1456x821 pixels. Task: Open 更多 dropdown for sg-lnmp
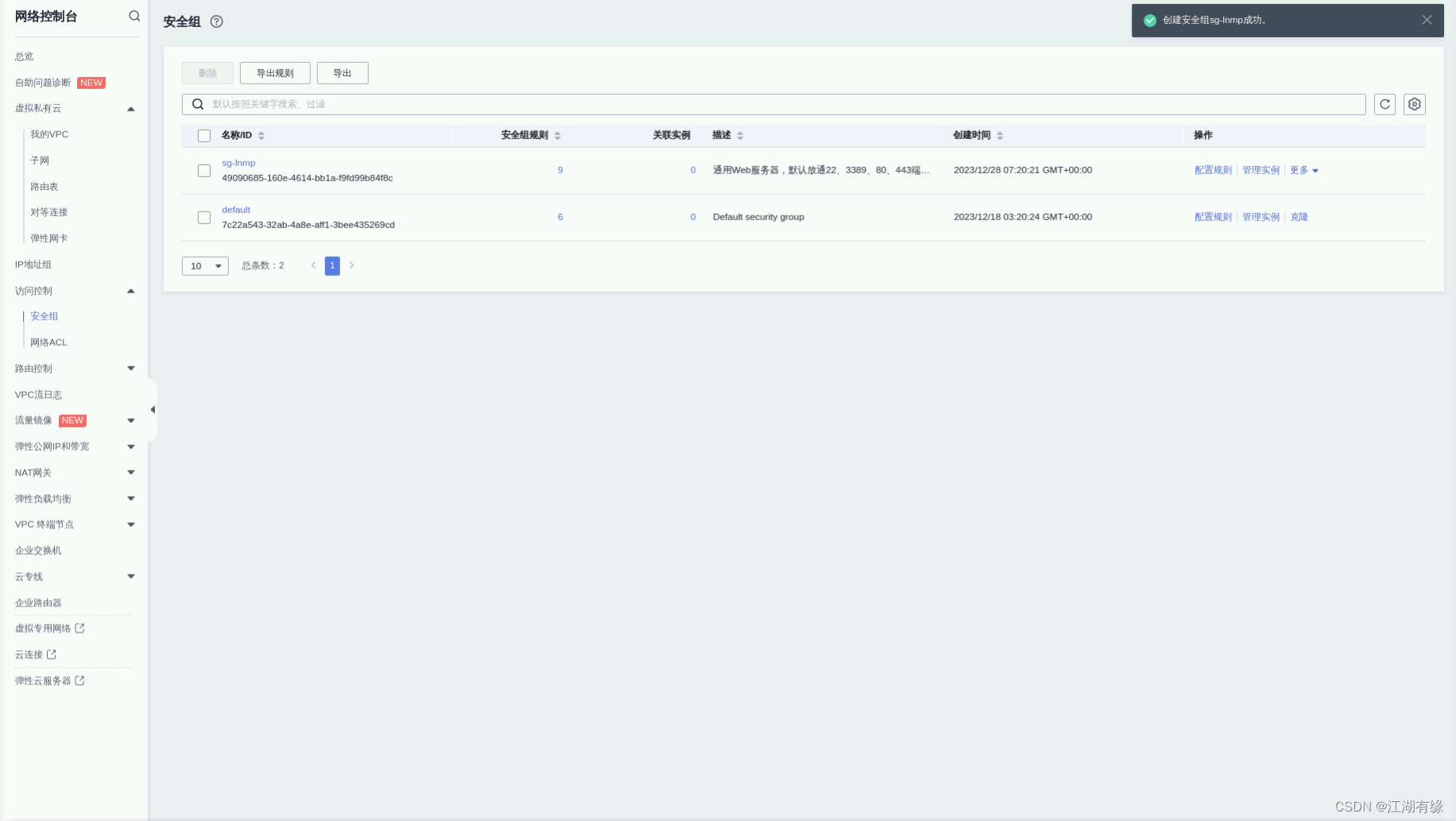(x=1304, y=170)
